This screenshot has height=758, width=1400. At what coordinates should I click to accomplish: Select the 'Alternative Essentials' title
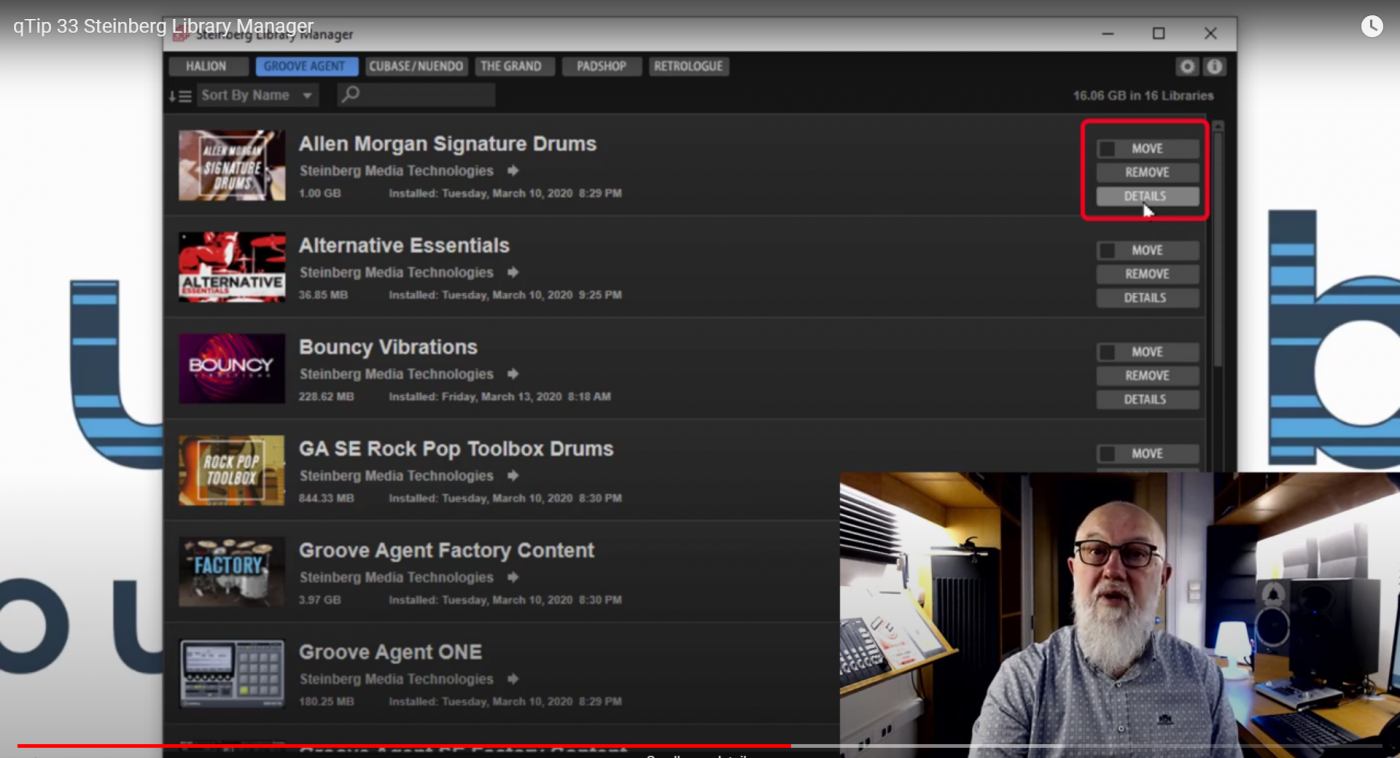[x=404, y=246]
